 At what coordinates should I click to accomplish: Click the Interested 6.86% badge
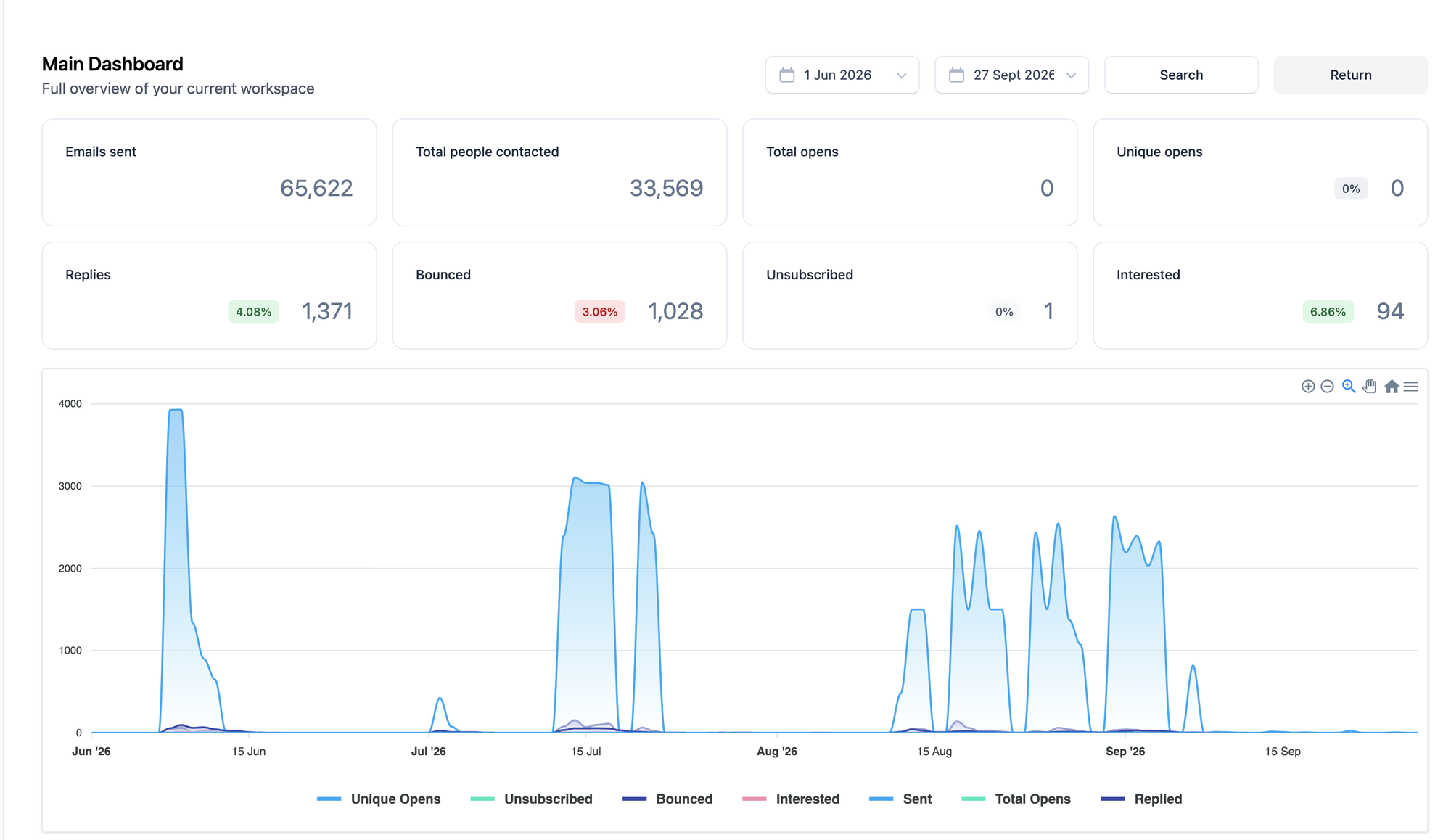[1328, 312]
